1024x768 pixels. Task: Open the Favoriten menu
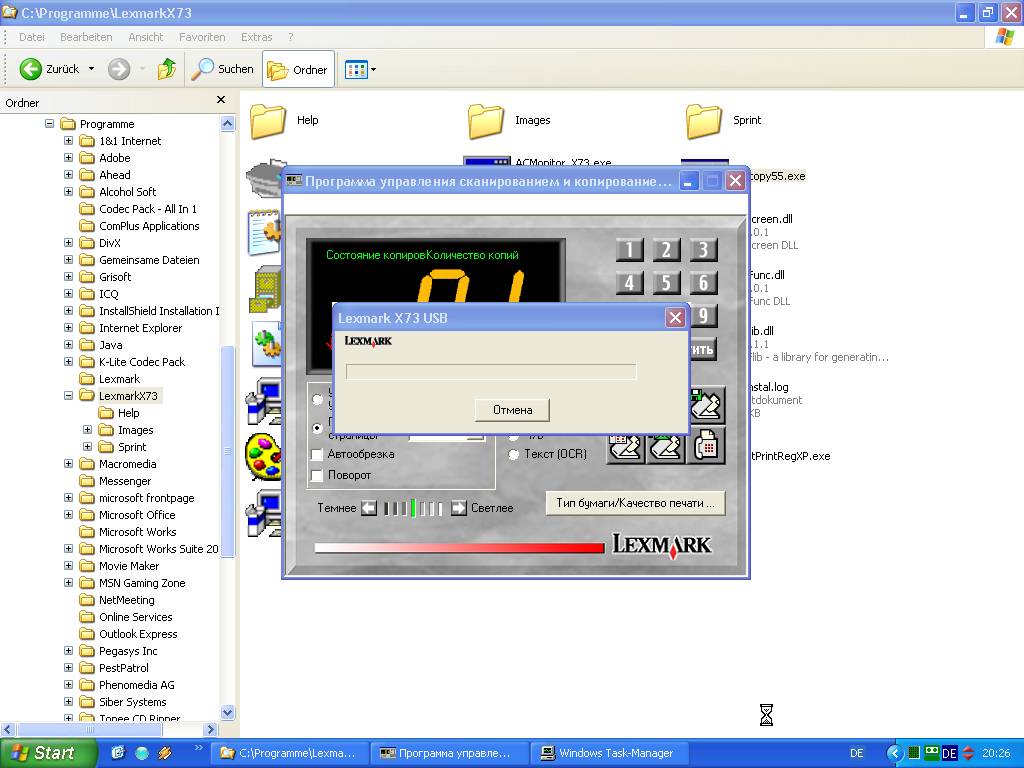coord(202,37)
